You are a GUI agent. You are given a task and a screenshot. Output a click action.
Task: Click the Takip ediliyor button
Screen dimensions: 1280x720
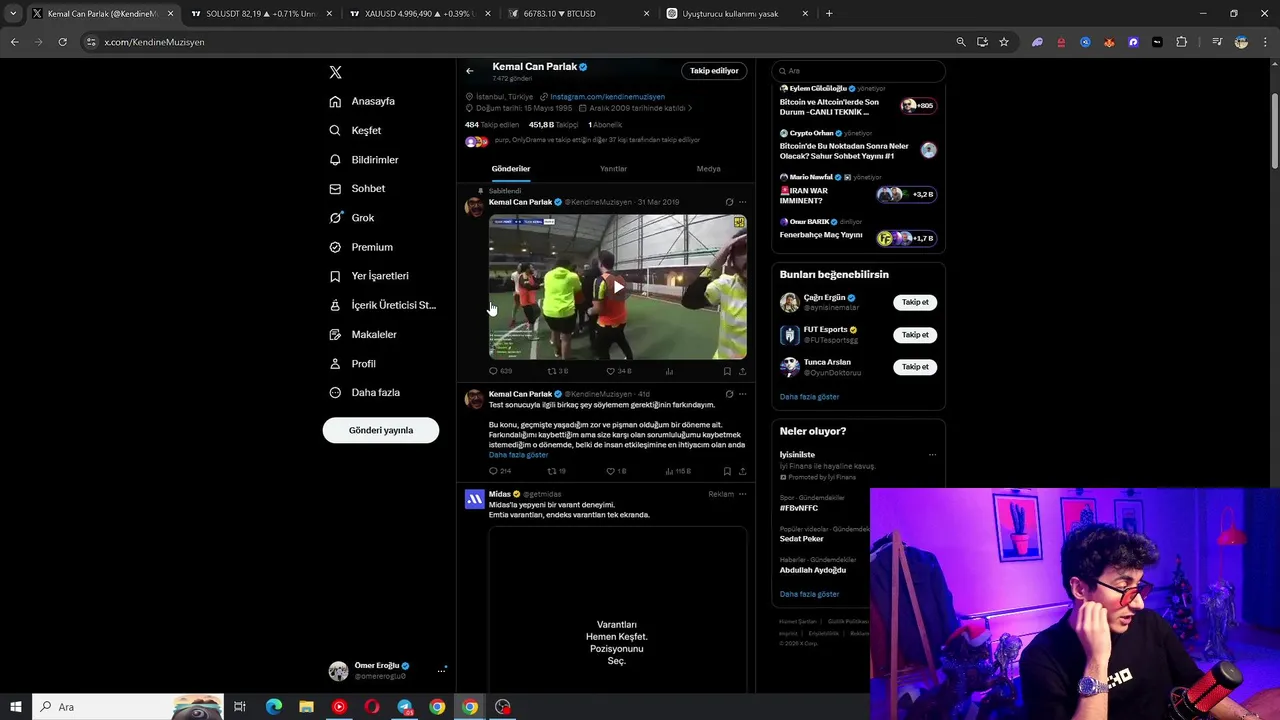714,71
